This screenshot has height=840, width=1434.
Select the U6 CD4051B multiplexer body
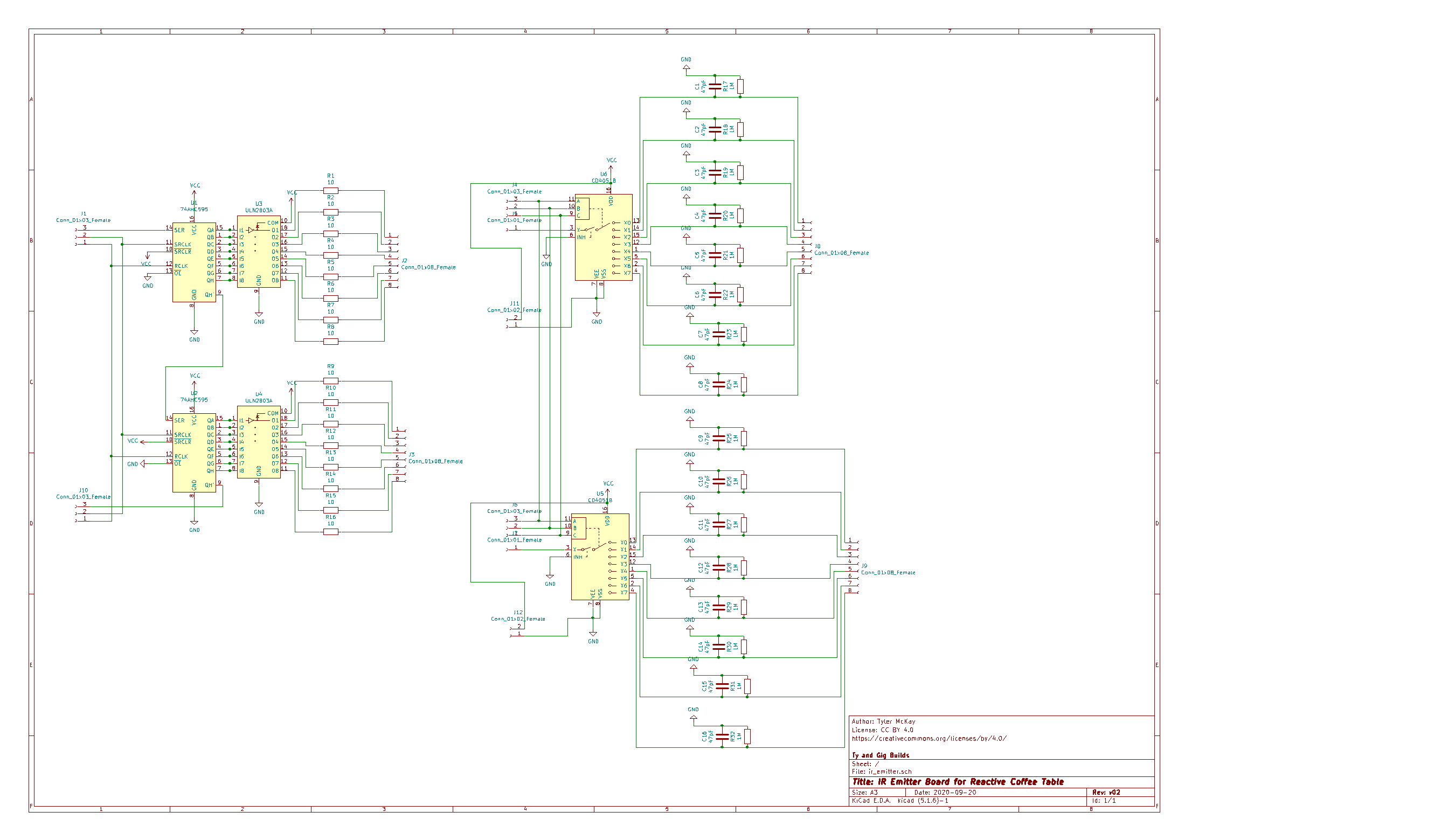click(x=603, y=237)
